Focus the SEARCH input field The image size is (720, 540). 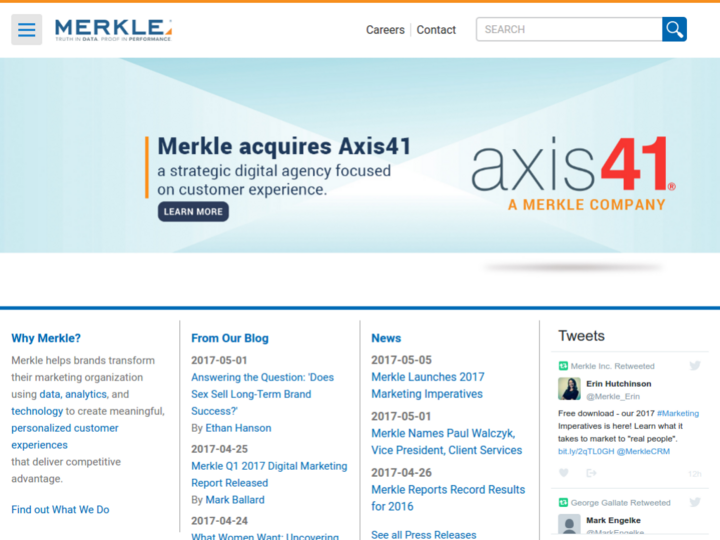coord(569,29)
